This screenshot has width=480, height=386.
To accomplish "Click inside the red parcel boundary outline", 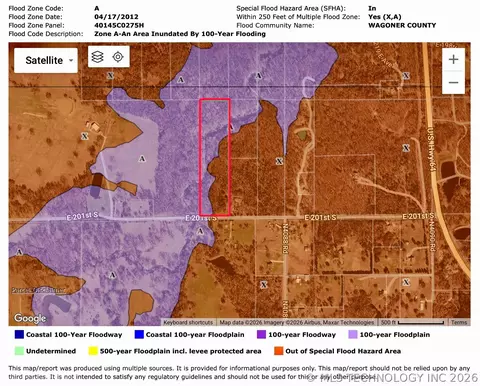I will [215, 157].
